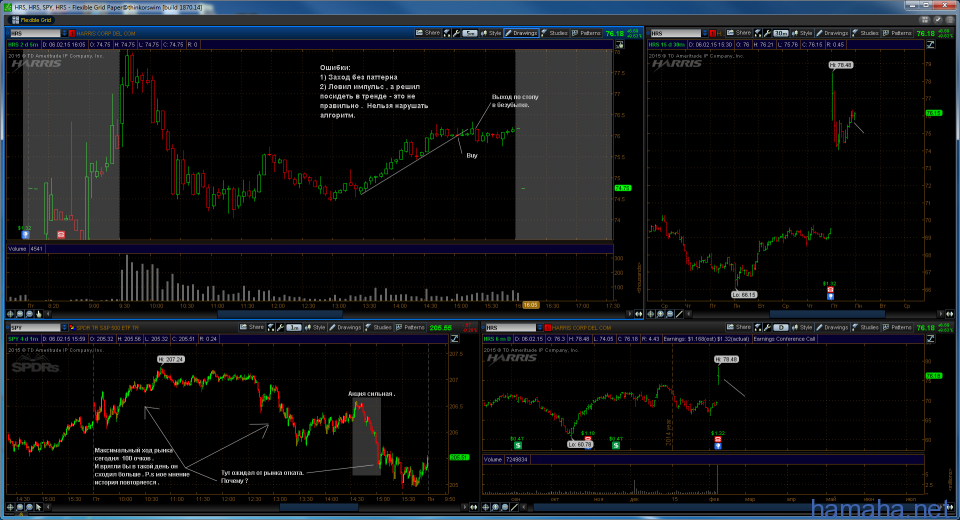Open Style menu in top-left HRS chart

[491, 33]
